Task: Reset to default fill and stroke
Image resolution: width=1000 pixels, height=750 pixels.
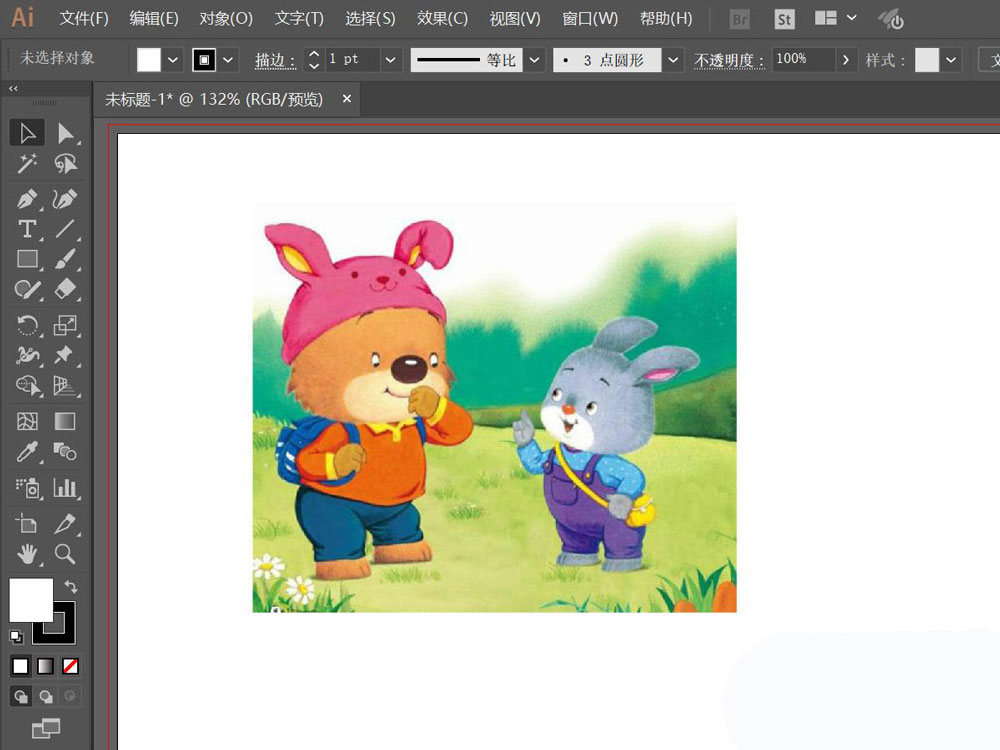Action: [17, 636]
